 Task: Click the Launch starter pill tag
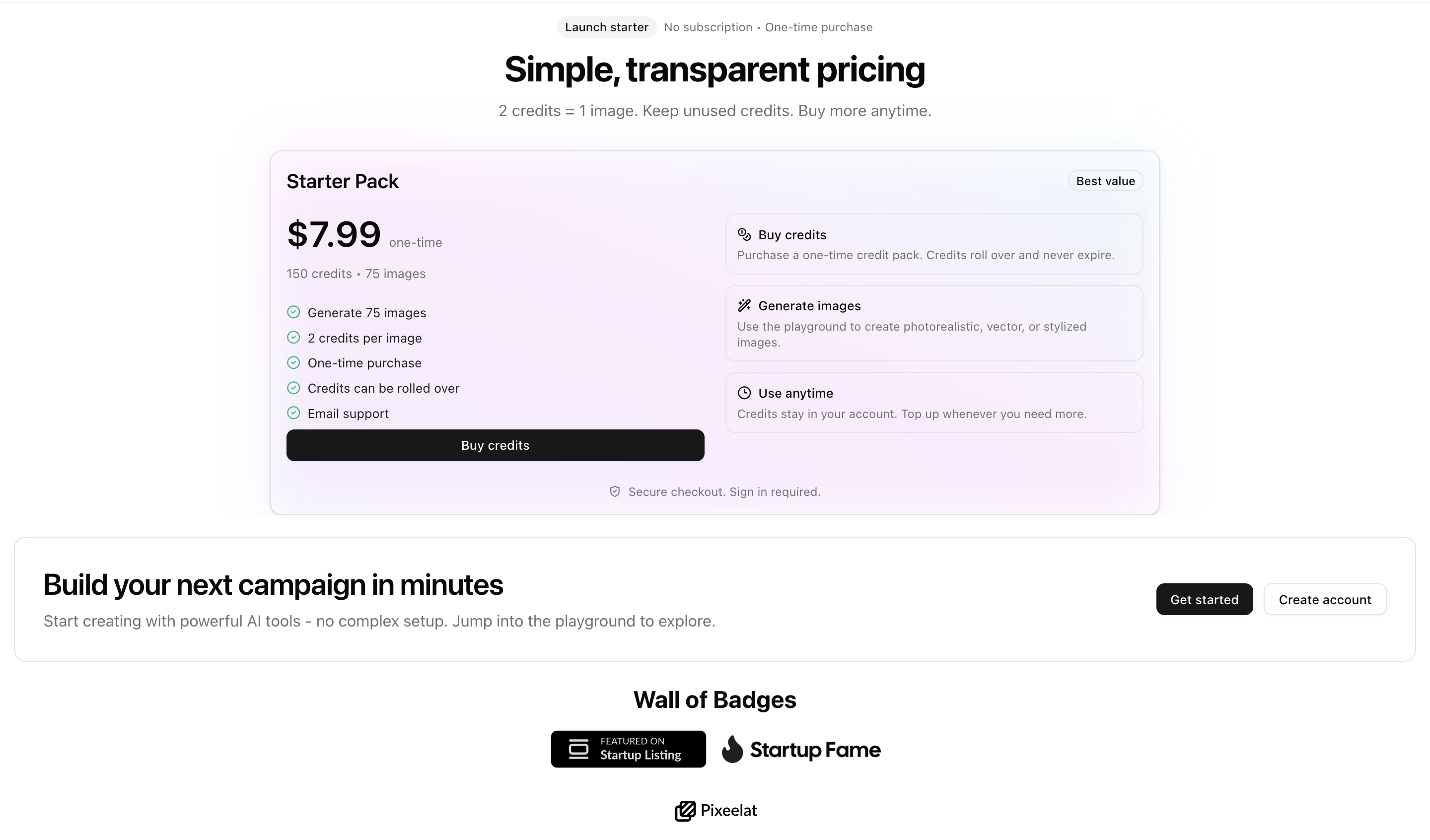point(606,27)
